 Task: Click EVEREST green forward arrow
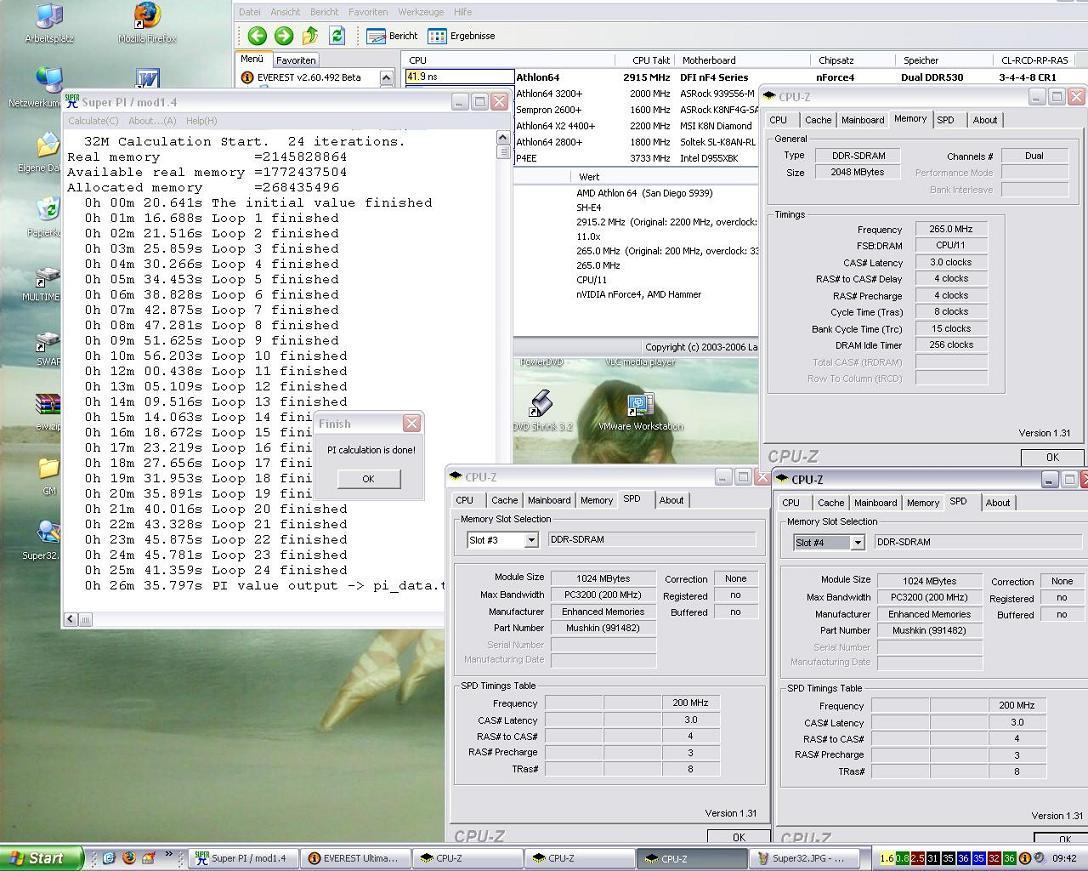[284, 35]
